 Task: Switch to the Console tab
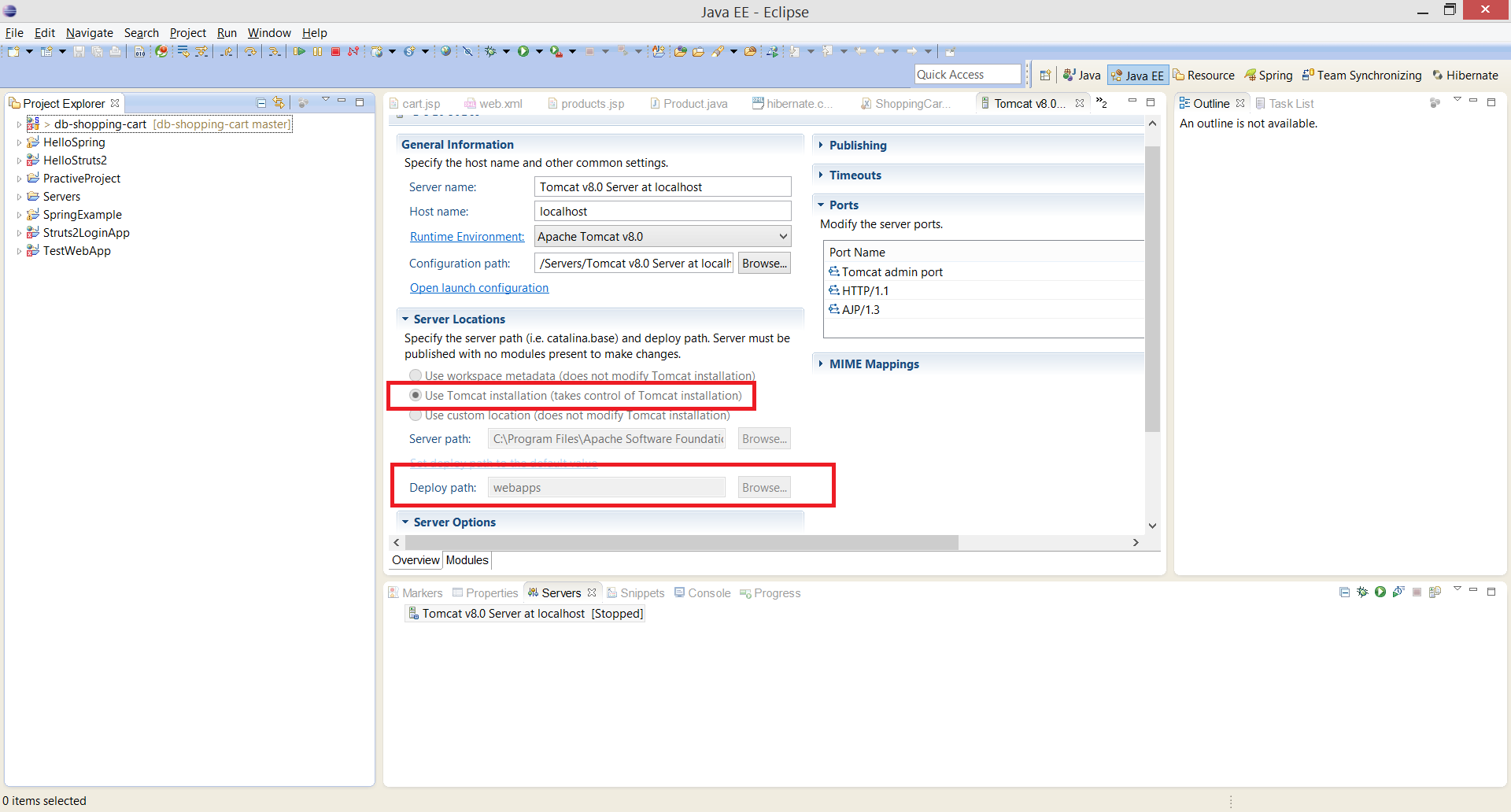702,593
